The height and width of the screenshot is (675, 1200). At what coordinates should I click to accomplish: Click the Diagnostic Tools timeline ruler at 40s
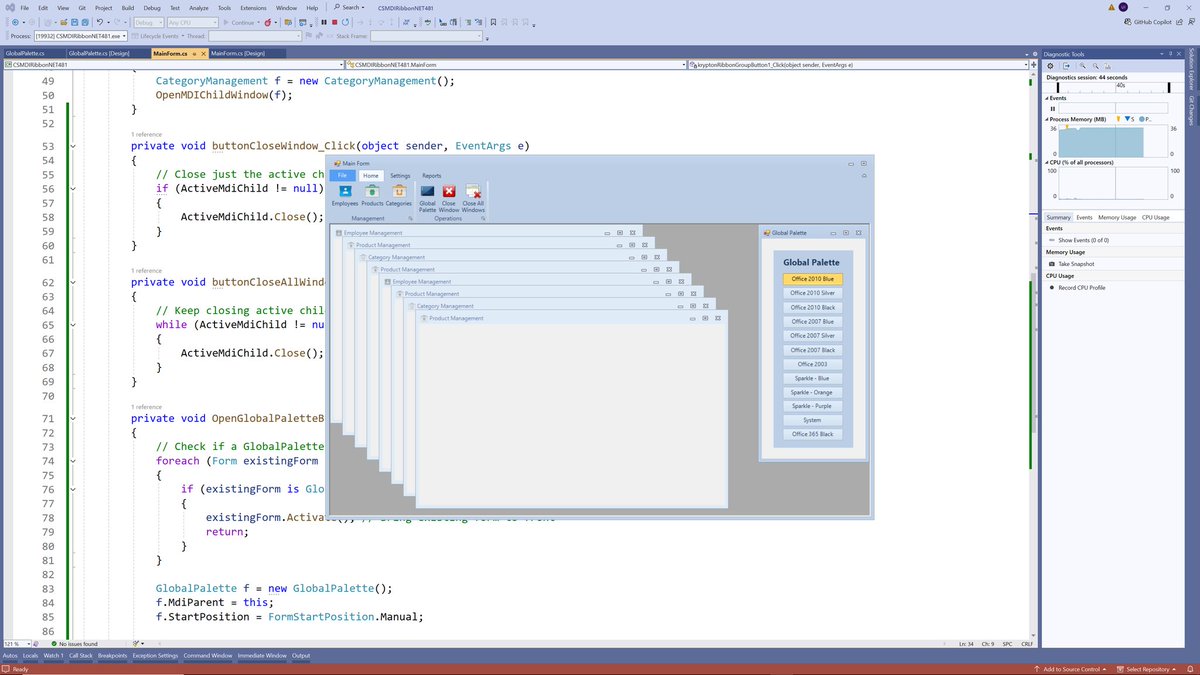tap(1120, 85)
